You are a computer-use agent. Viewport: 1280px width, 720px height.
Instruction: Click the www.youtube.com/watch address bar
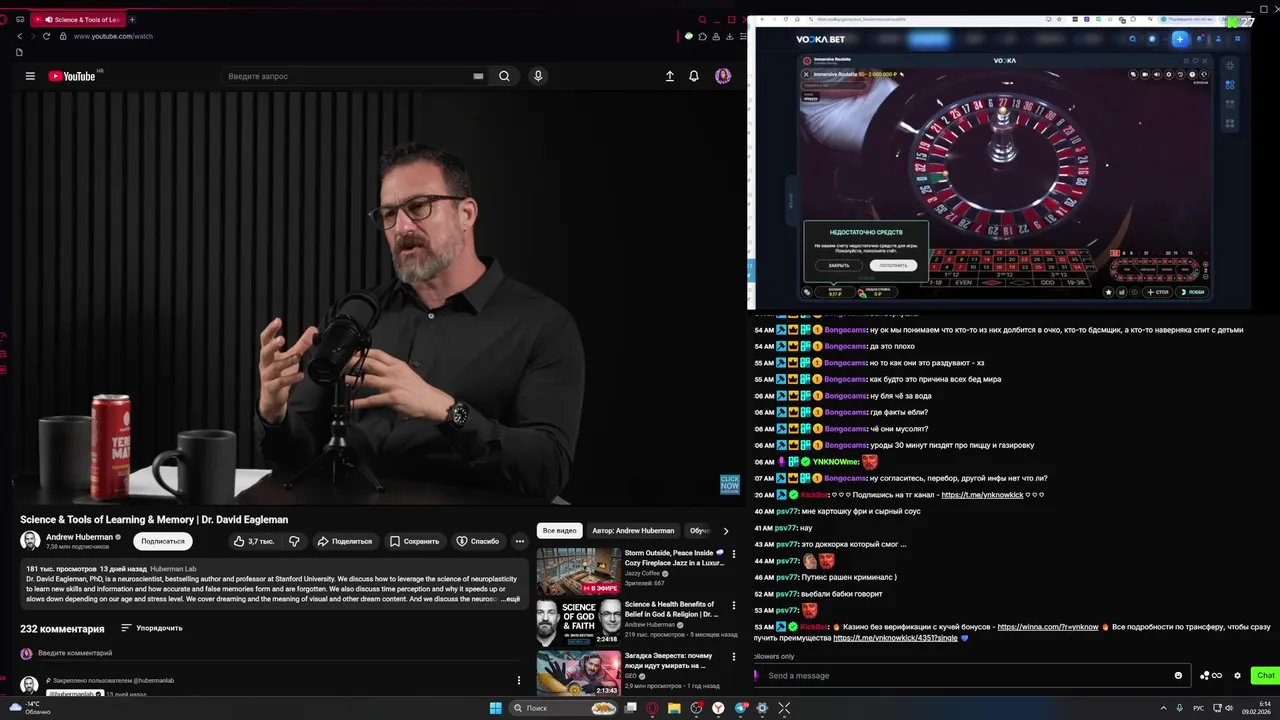113,36
